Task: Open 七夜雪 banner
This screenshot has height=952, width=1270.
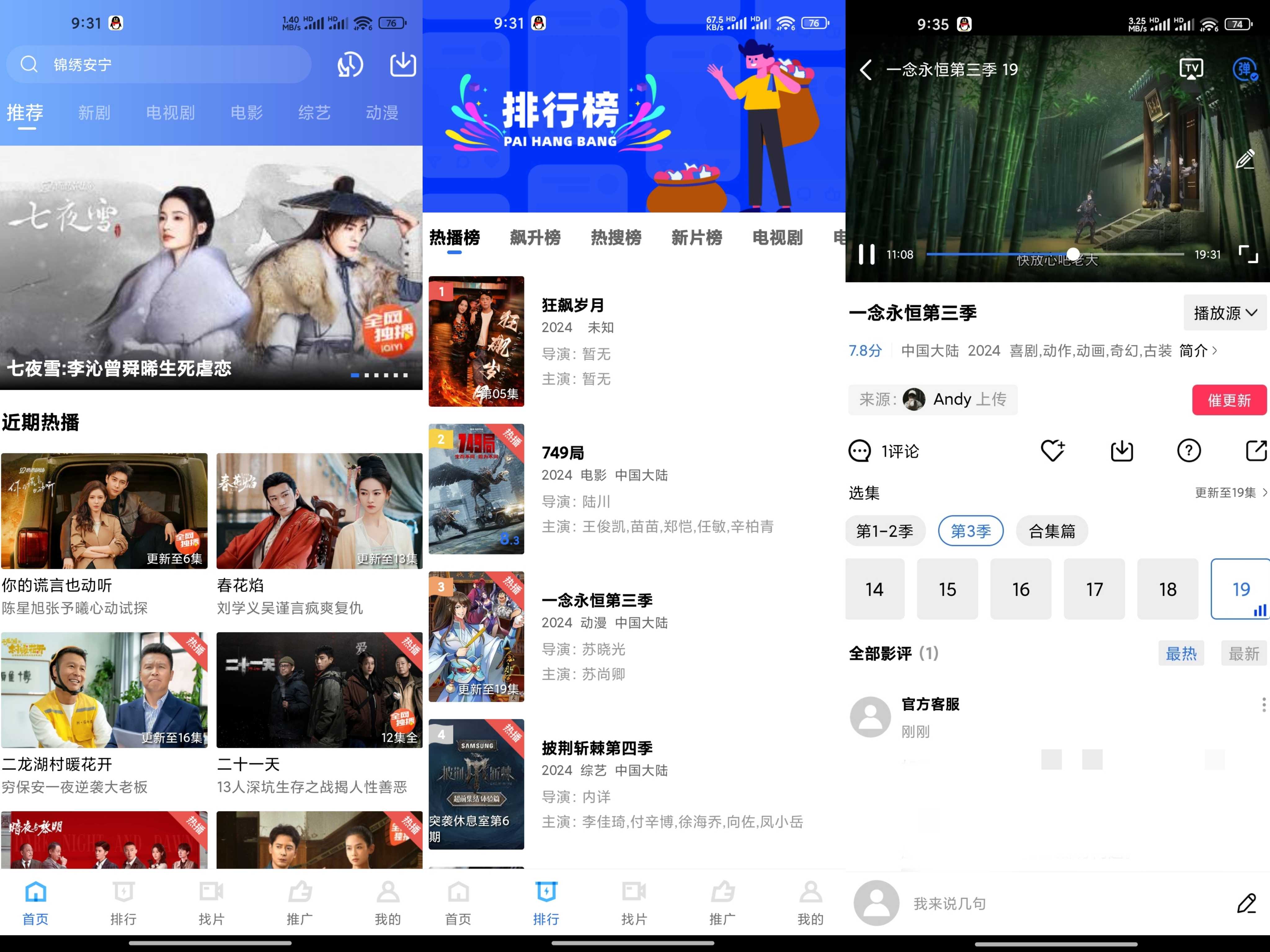Action: [x=211, y=267]
